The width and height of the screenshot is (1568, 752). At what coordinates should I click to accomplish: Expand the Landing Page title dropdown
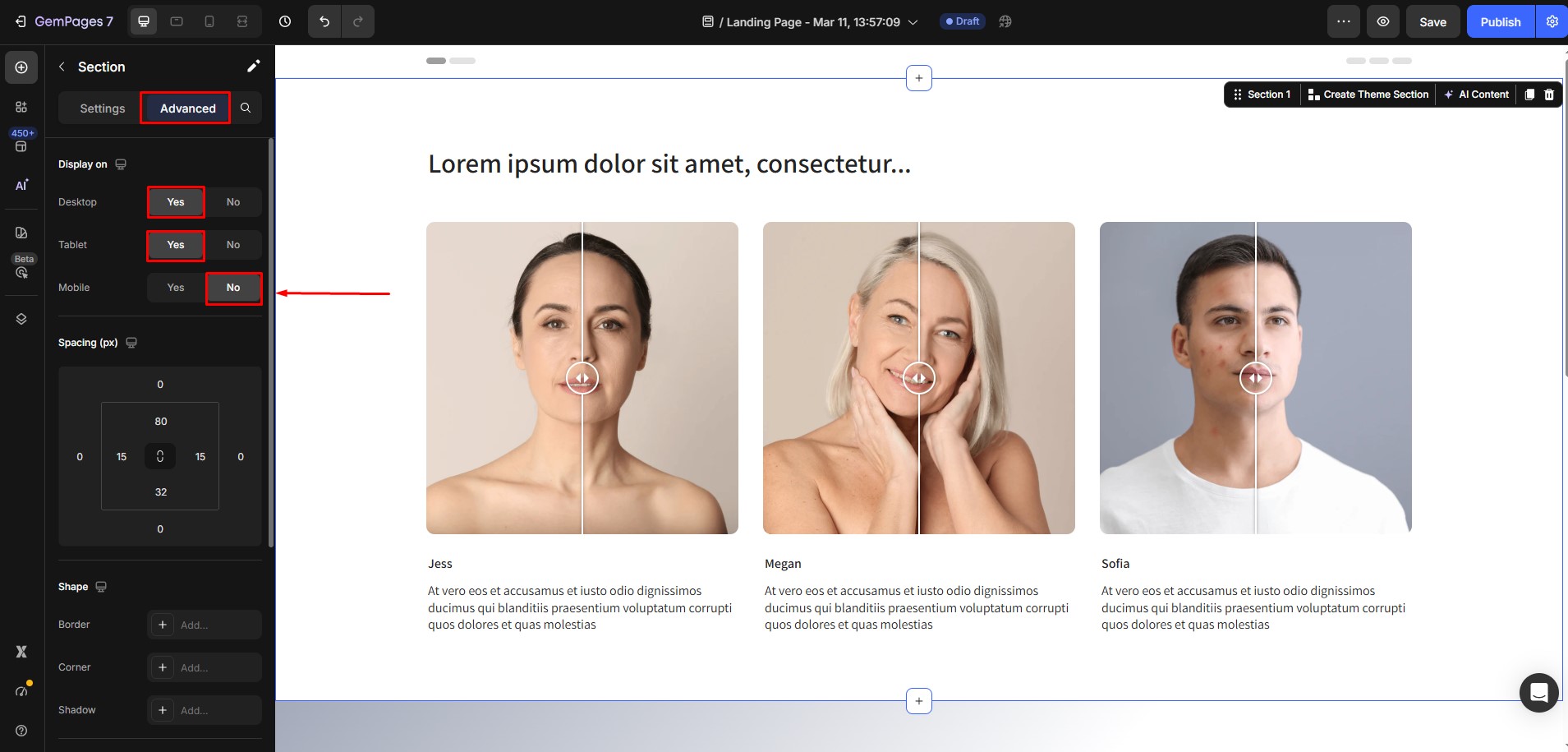tap(913, 22)
